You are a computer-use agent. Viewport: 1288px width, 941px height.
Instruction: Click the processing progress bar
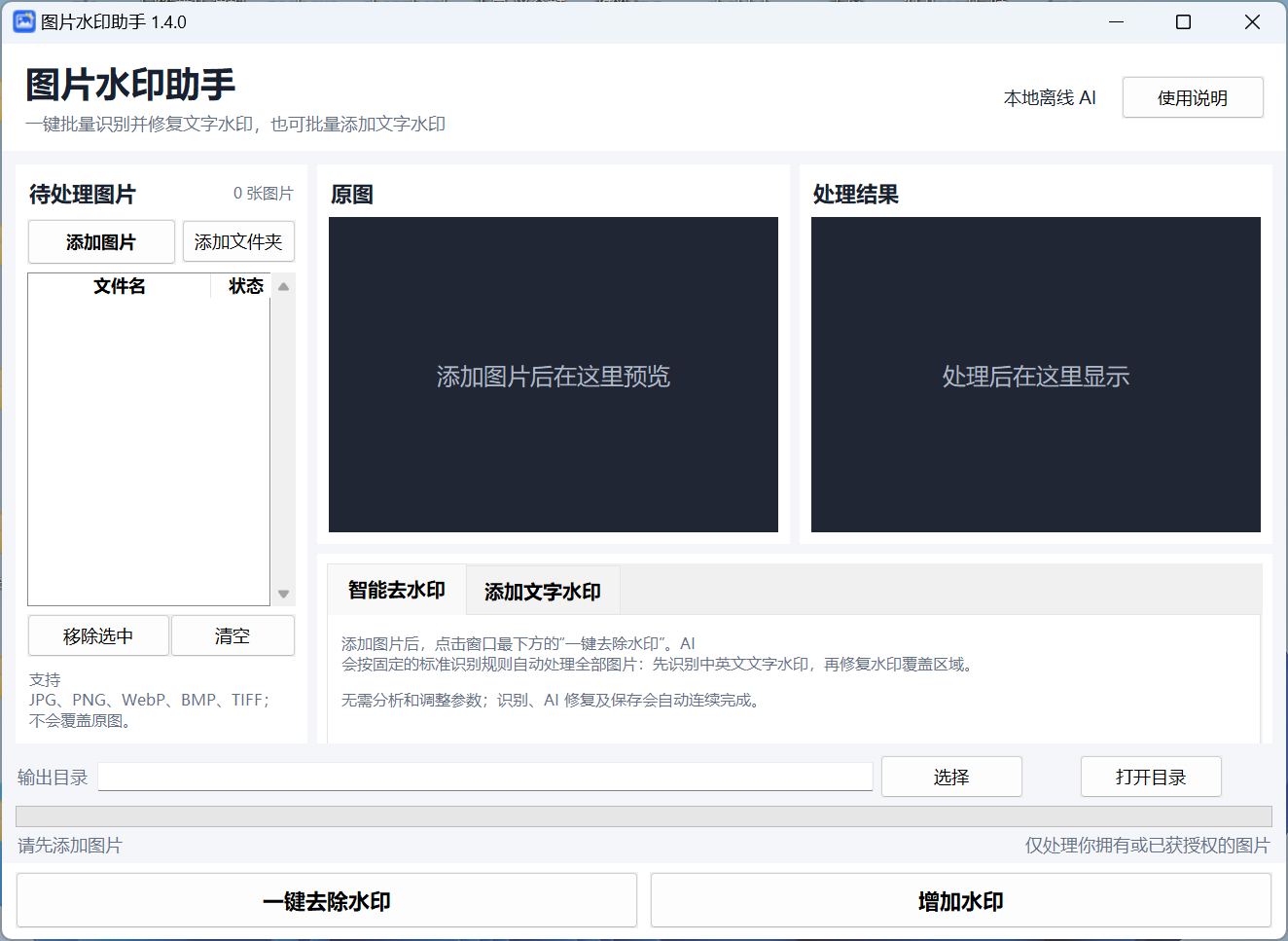(x=644, y=815)
